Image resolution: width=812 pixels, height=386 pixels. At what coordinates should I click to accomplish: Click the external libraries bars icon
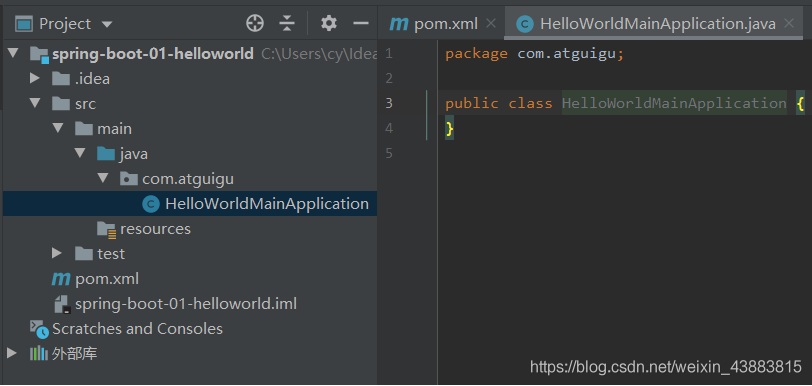[x=39, y=354]
